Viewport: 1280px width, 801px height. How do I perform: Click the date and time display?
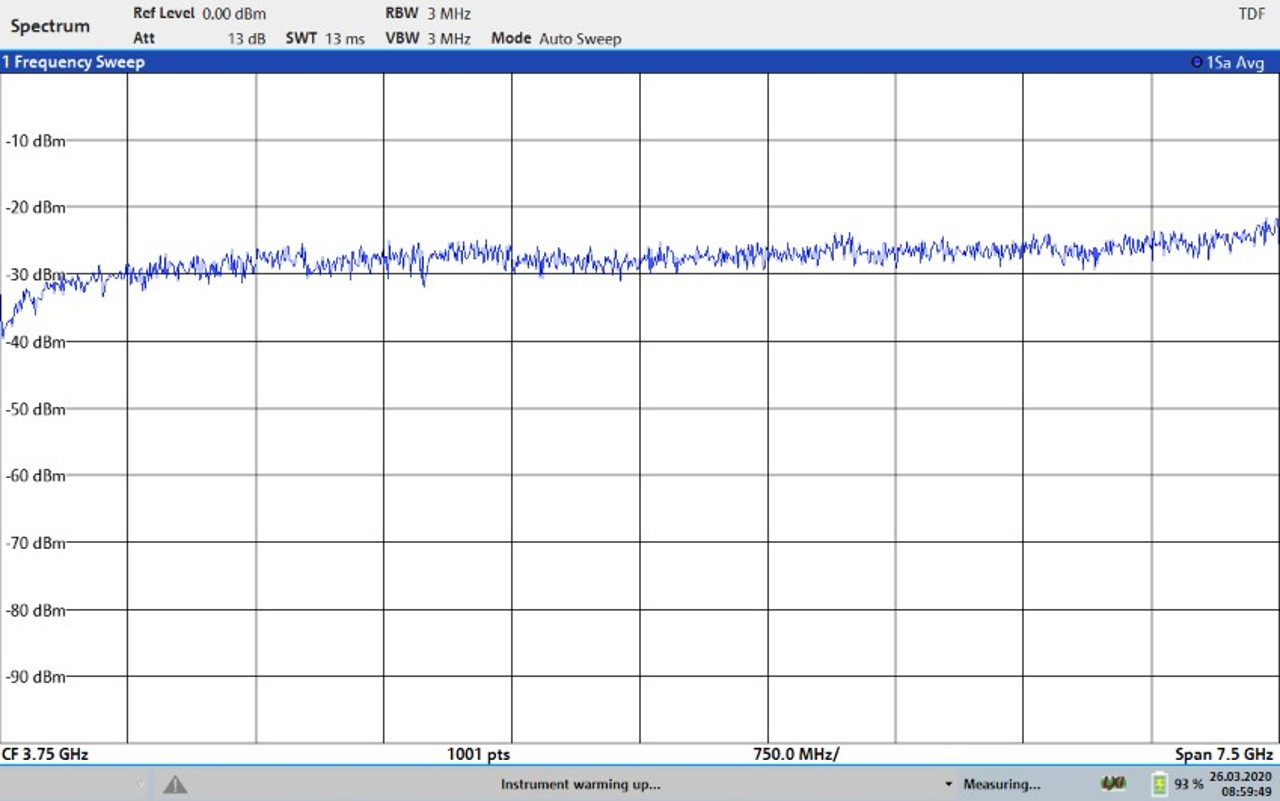pos(1239,784)
